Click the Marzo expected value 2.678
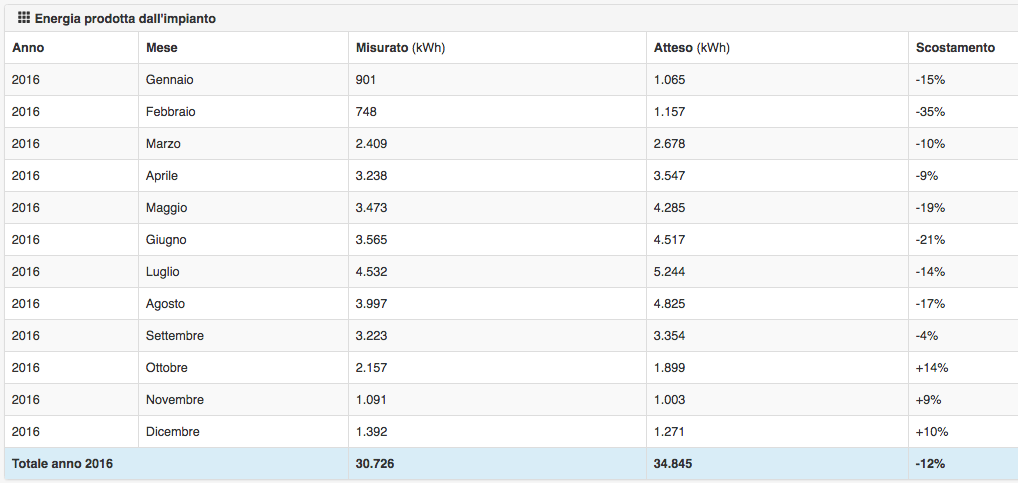 (669, 143)
